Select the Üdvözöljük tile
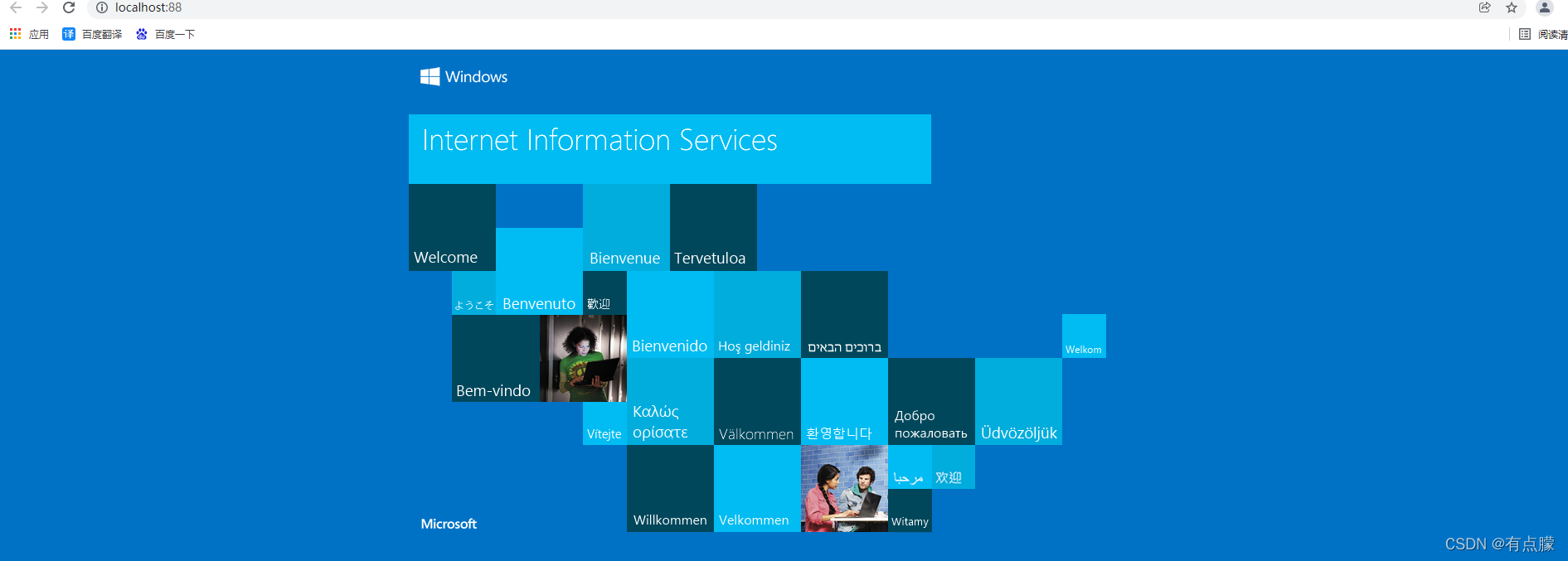This screenshot has width=1568, height=561. tap(1018, 402)
